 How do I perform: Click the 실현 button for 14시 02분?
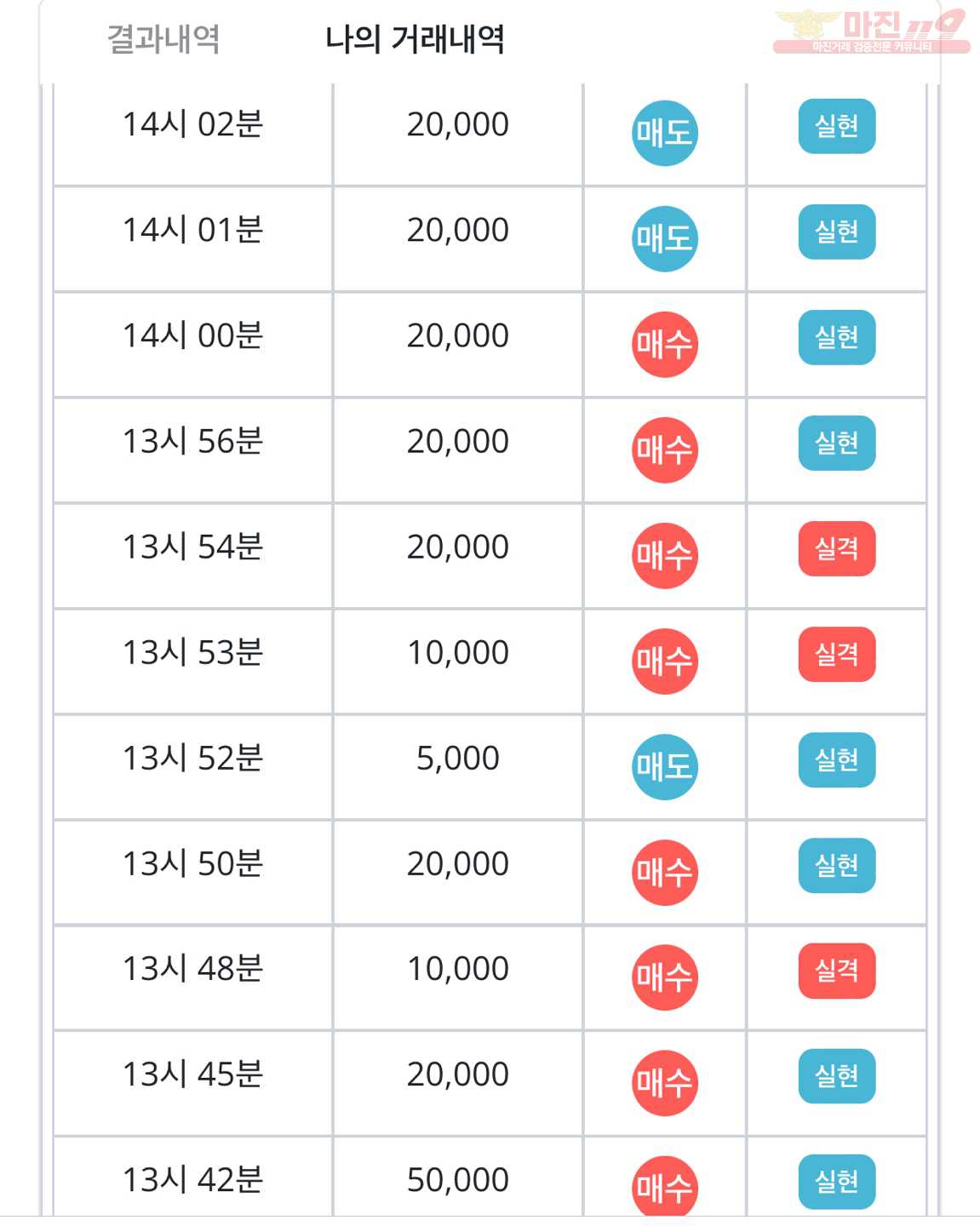point(837,126)
